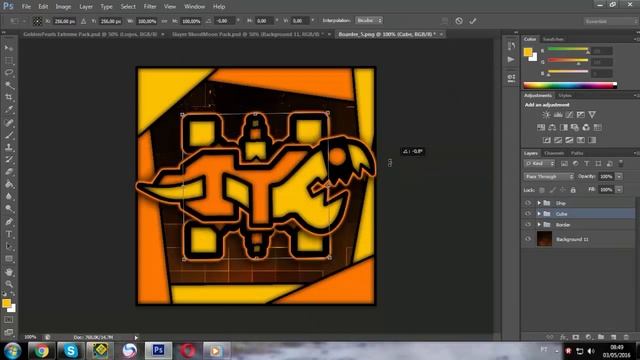This screenshot has height=360, width=640.
Task: Switch to the Channels tab
Action: pyautogui.click(x=553, y=153)
